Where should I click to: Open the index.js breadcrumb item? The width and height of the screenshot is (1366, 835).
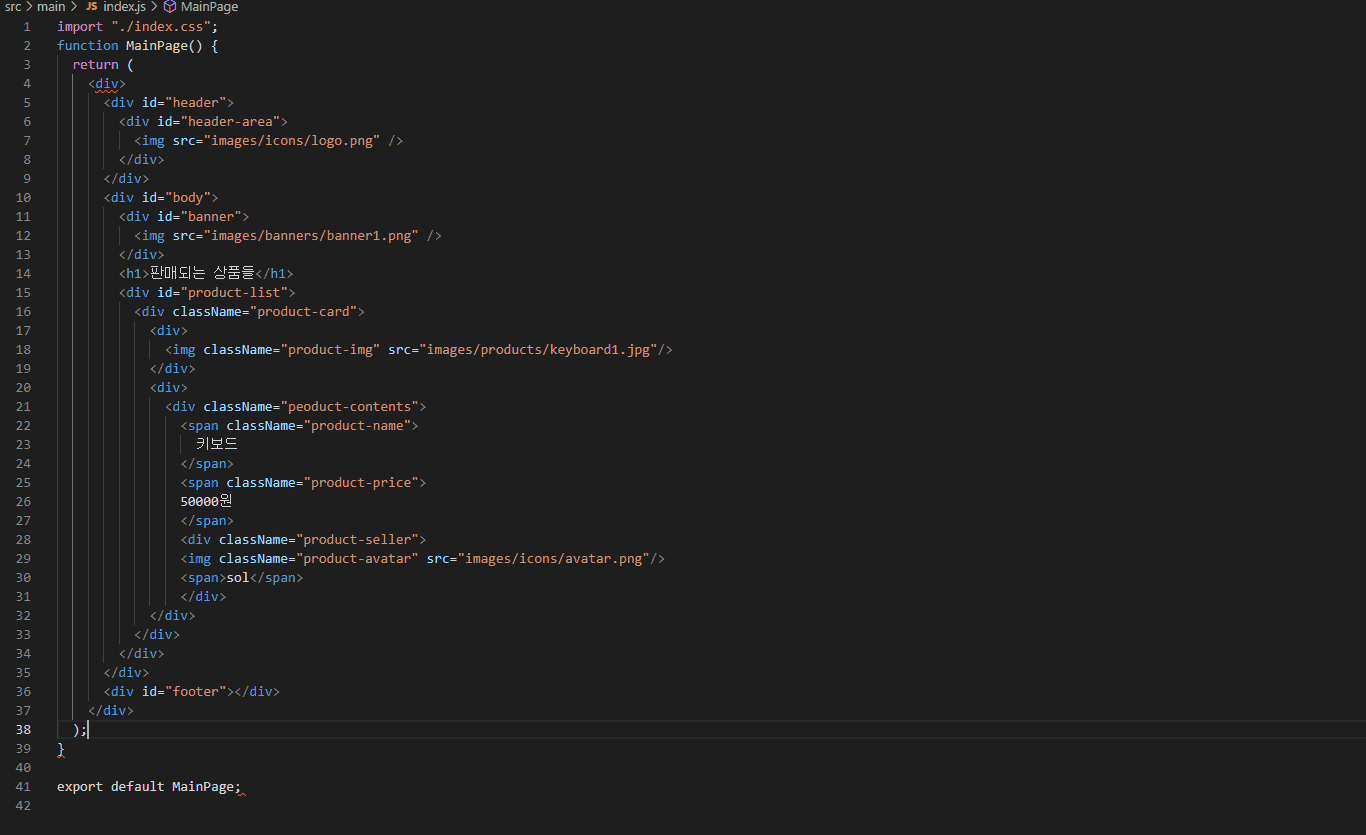tap(124, 7)
